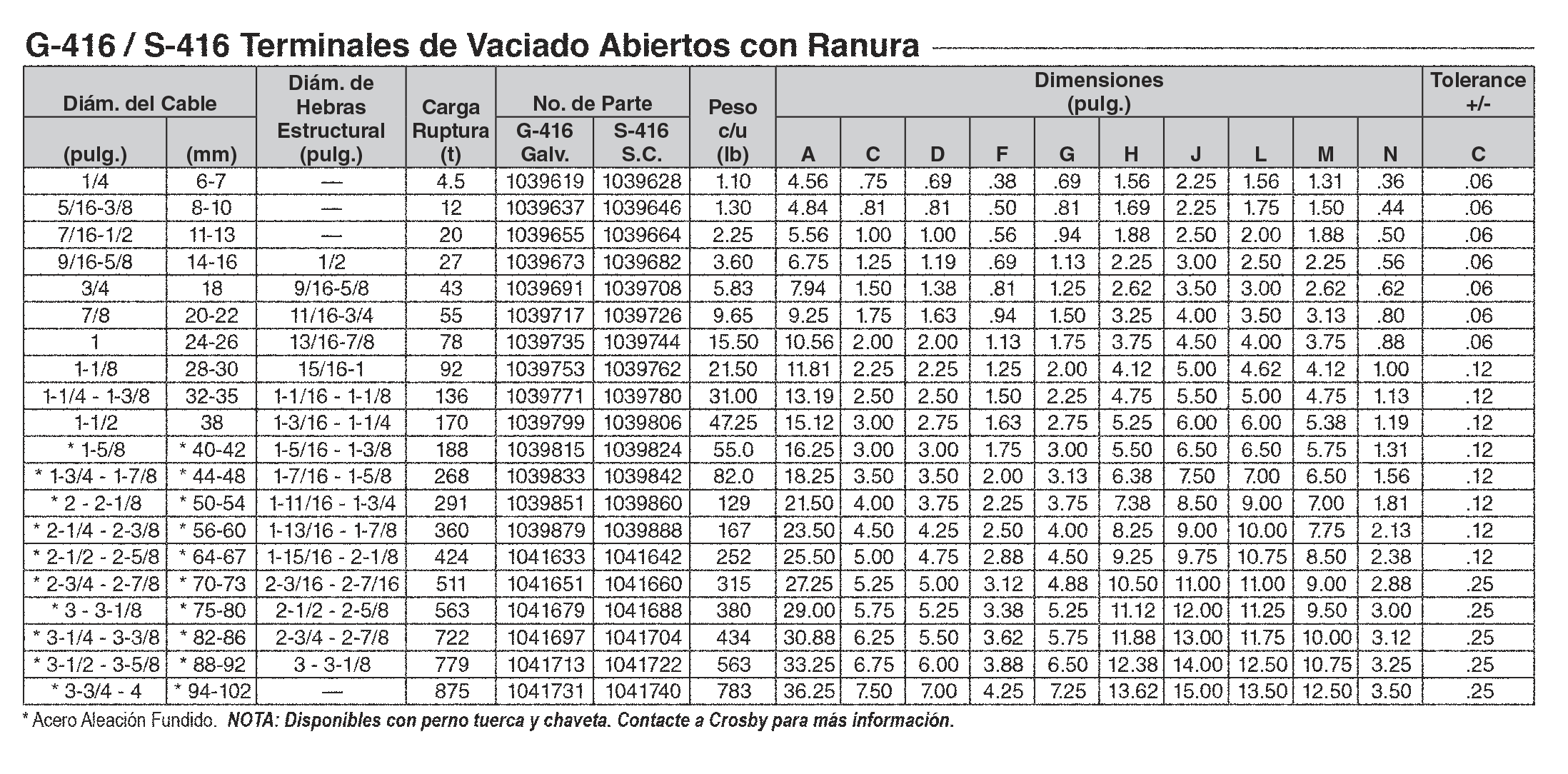This screenshot has width=1568, height=774.
Task: Click part number 1039655
Action: pos(545,235)
